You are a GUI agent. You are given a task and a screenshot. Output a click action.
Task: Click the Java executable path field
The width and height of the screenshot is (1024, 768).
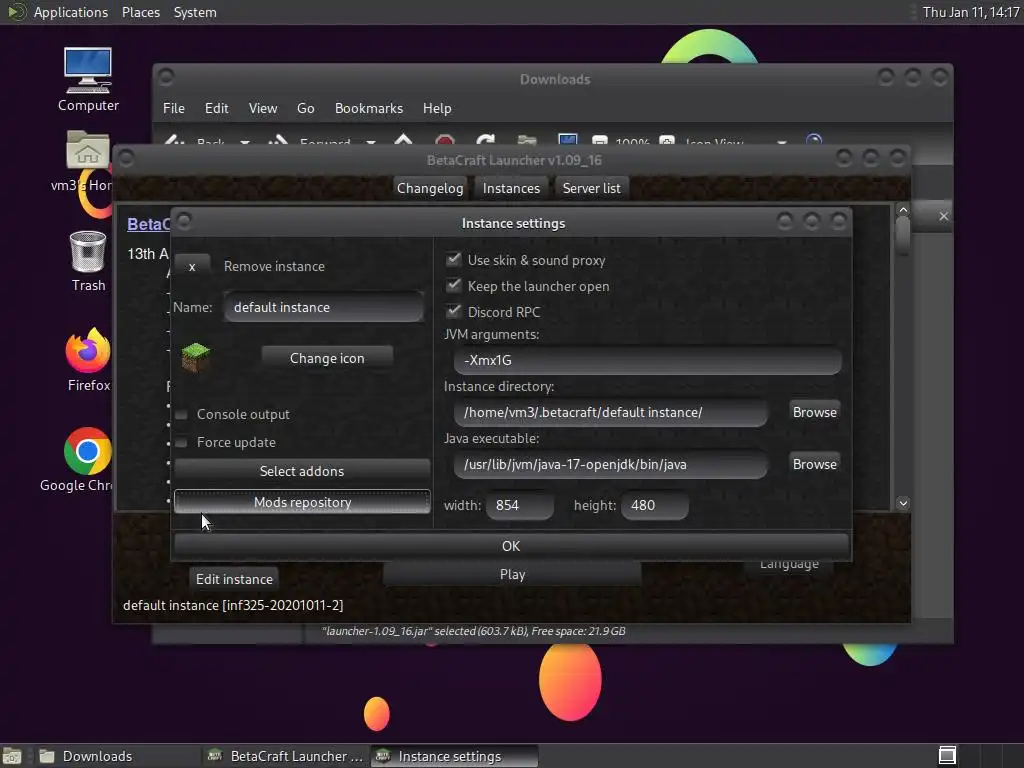[611, 464]
